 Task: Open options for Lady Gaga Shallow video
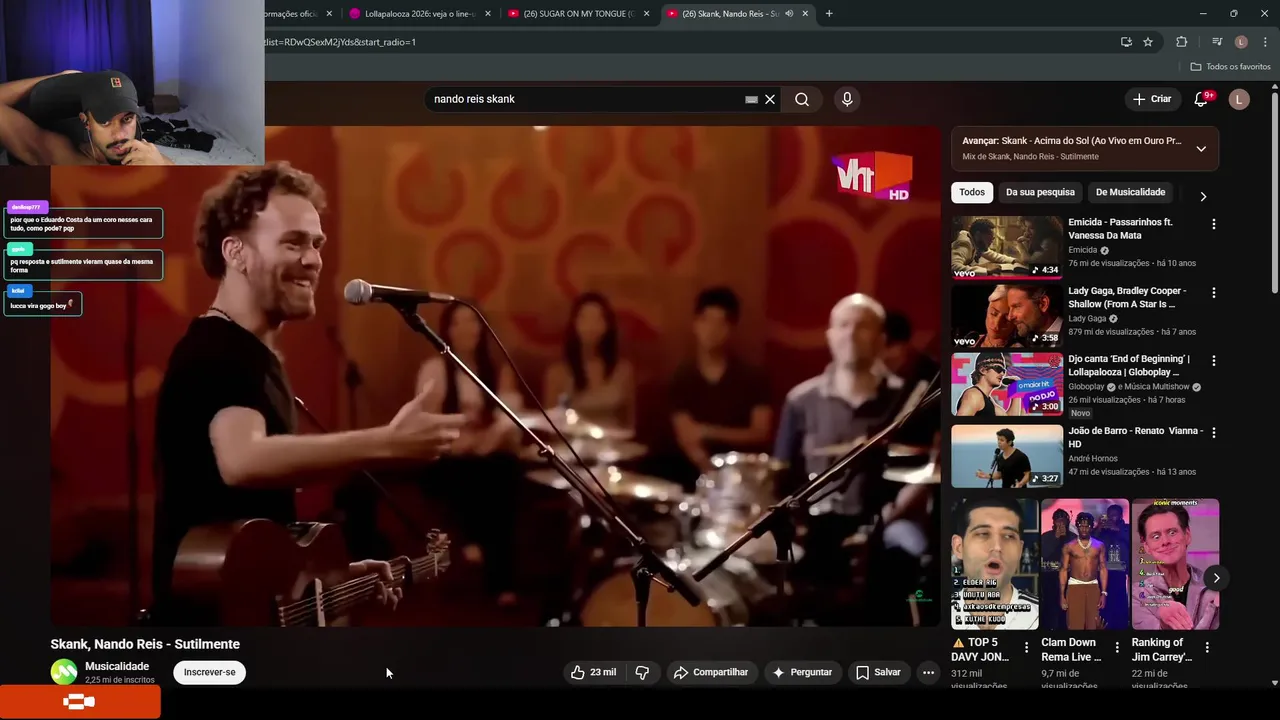(x=1214, y=292)
